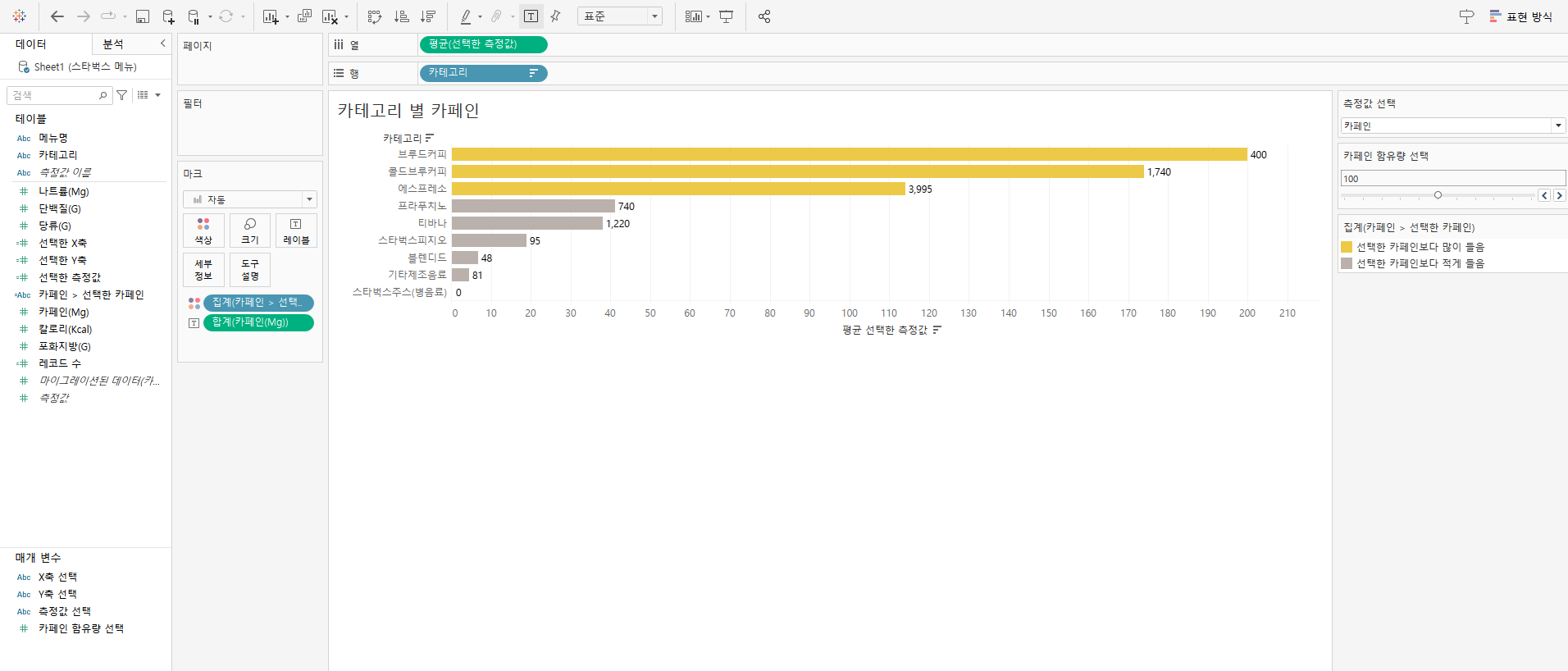
Task: Select the 나트륨(Mg) measure
Action: pos(64,191)
